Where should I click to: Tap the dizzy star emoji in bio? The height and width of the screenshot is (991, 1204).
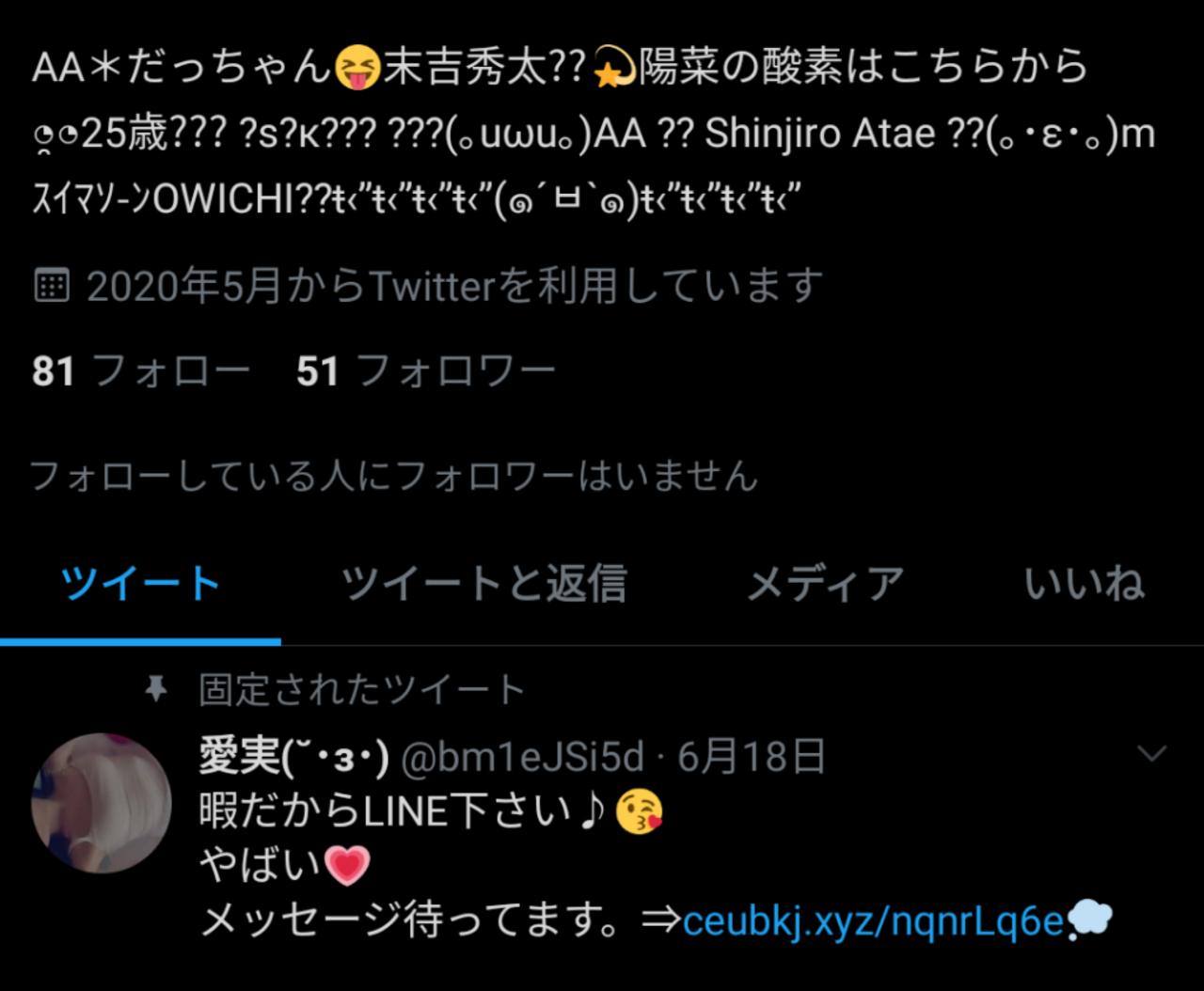615,68
